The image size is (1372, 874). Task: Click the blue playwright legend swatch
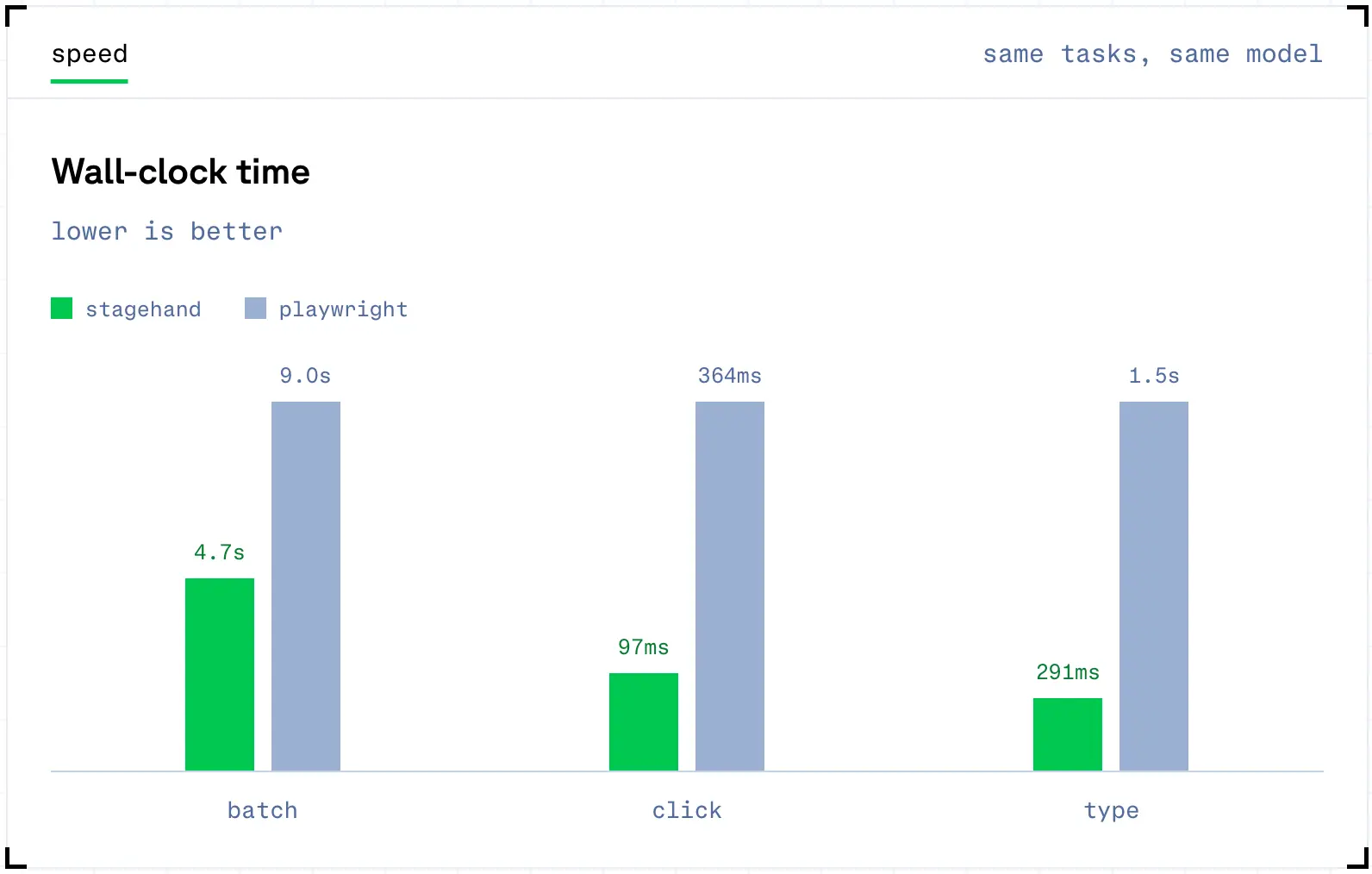(255, 309)
